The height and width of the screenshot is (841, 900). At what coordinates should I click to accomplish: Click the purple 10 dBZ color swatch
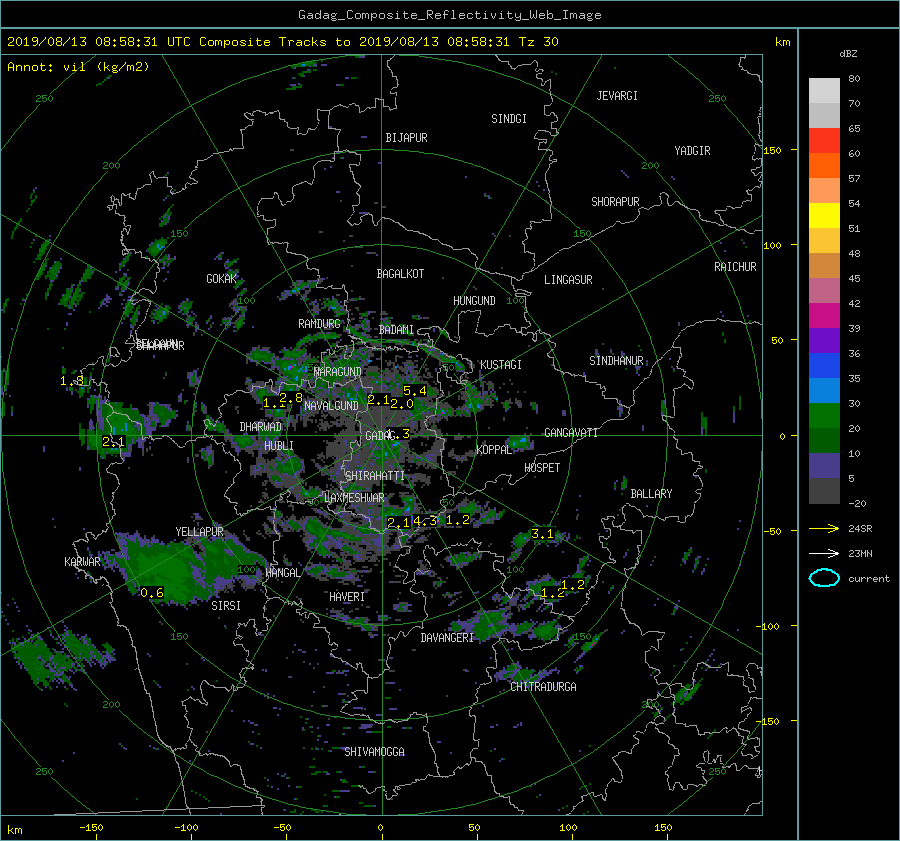(824, 465)
